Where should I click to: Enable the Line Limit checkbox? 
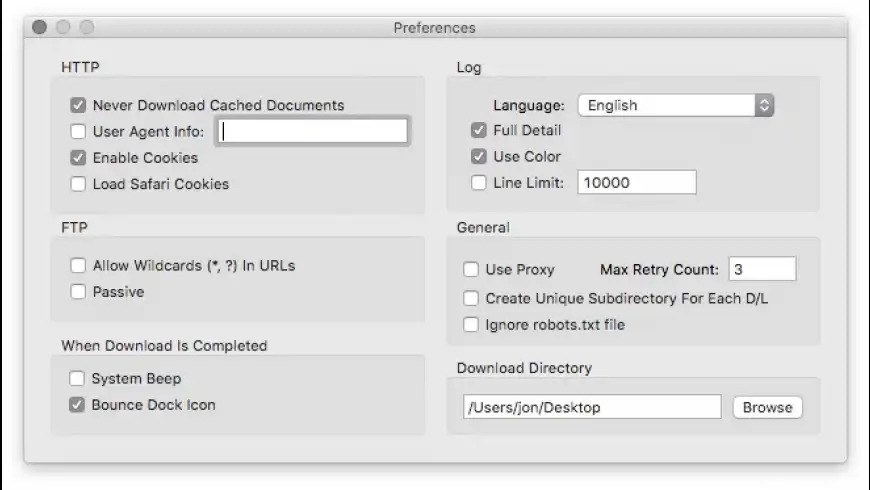pos(478,183)
